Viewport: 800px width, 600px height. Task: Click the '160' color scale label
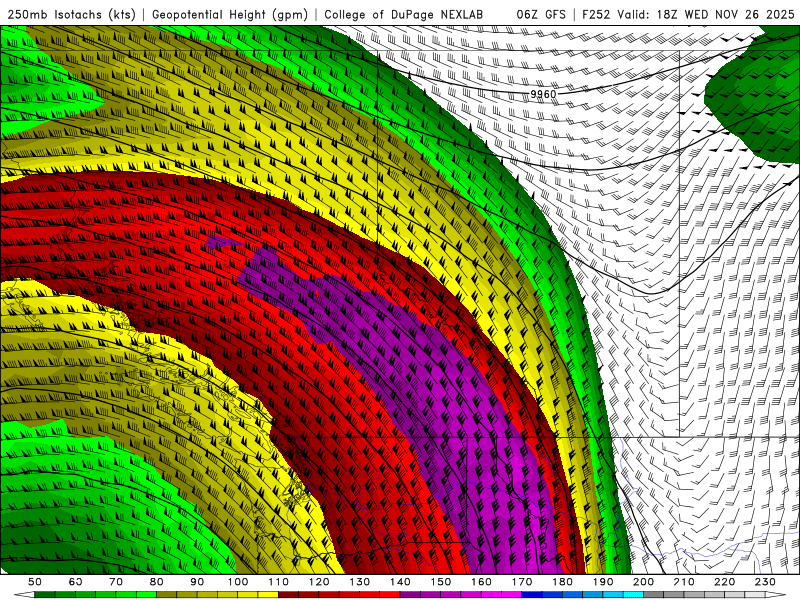pos(481,582)
